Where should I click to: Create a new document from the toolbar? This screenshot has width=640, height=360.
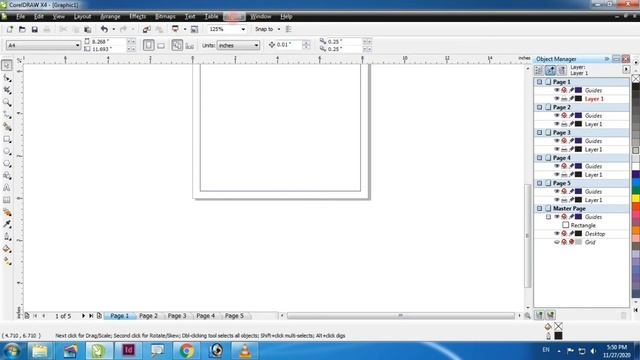pyautogui.click(x=10, y=29)
